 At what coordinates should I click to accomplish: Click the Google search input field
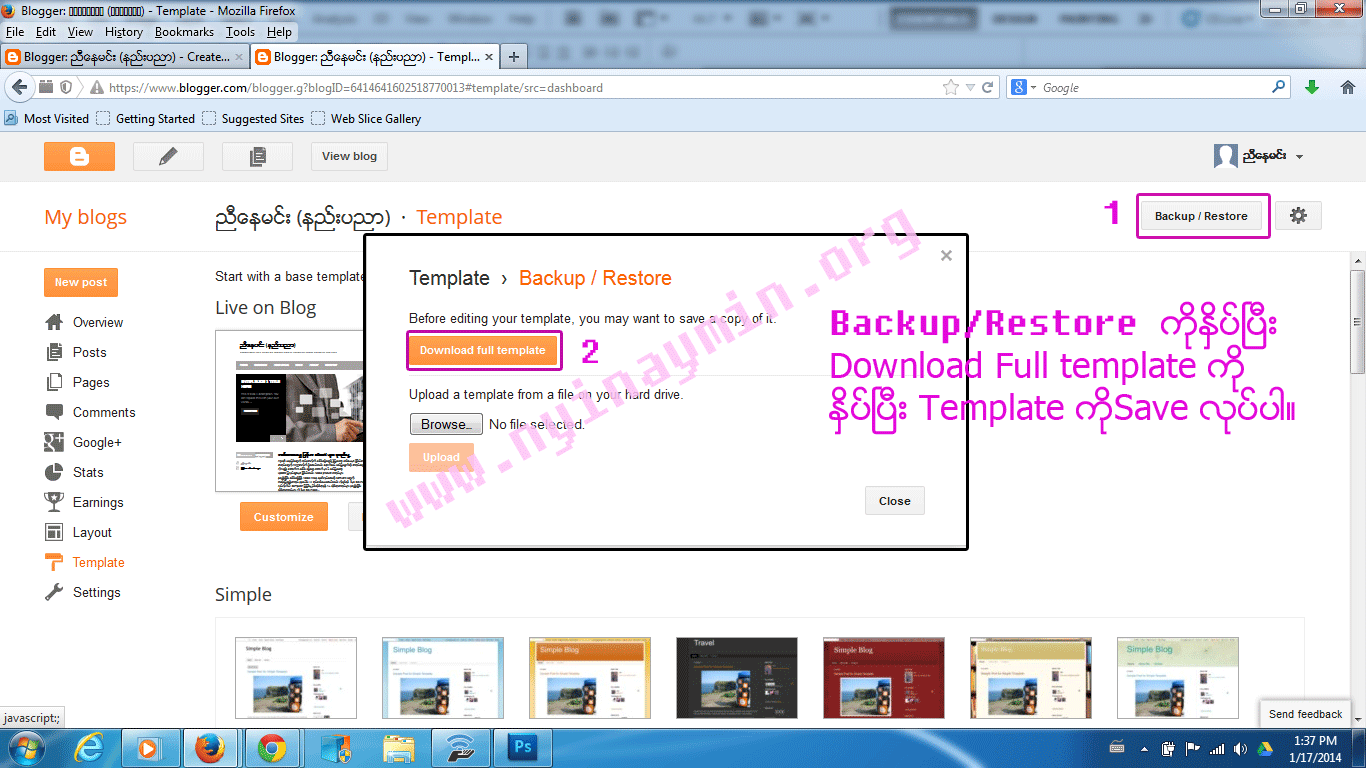1153,87
